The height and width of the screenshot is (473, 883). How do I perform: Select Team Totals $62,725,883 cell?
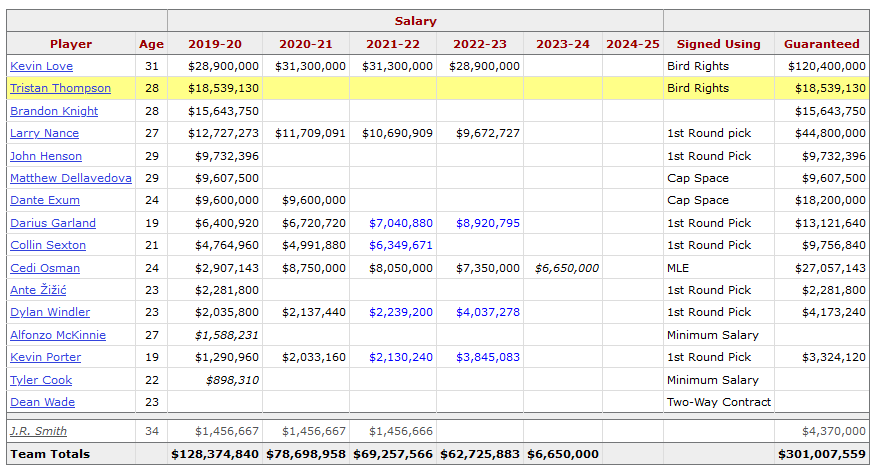click(480, 454)
